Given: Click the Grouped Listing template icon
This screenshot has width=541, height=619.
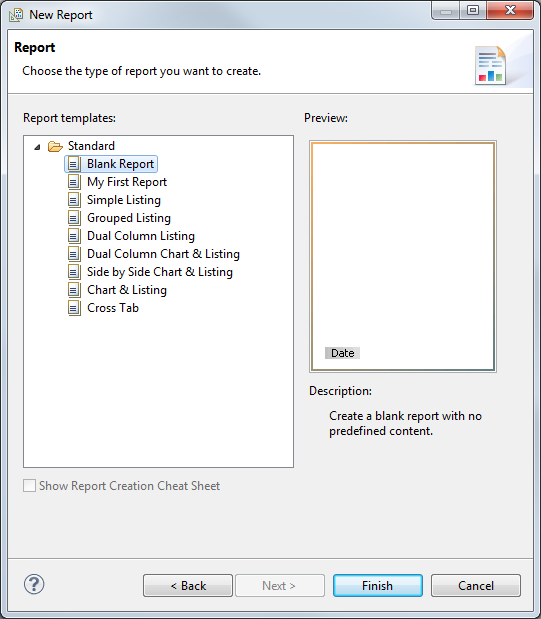Looking at the screenshot, I should click(x=74, y=218).
